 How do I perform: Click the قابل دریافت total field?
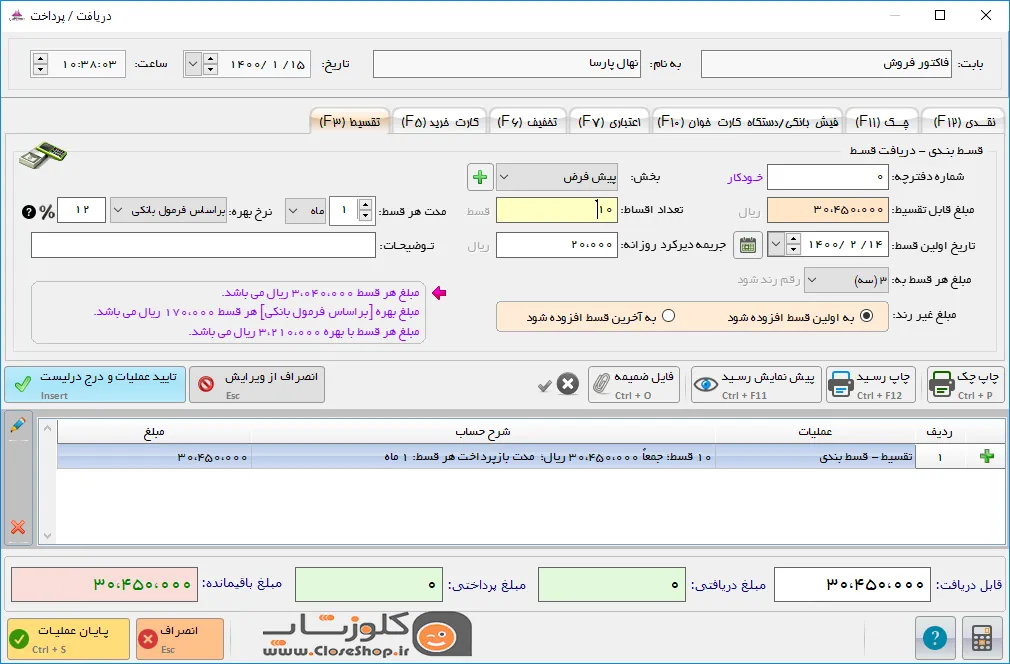[852, 584]
